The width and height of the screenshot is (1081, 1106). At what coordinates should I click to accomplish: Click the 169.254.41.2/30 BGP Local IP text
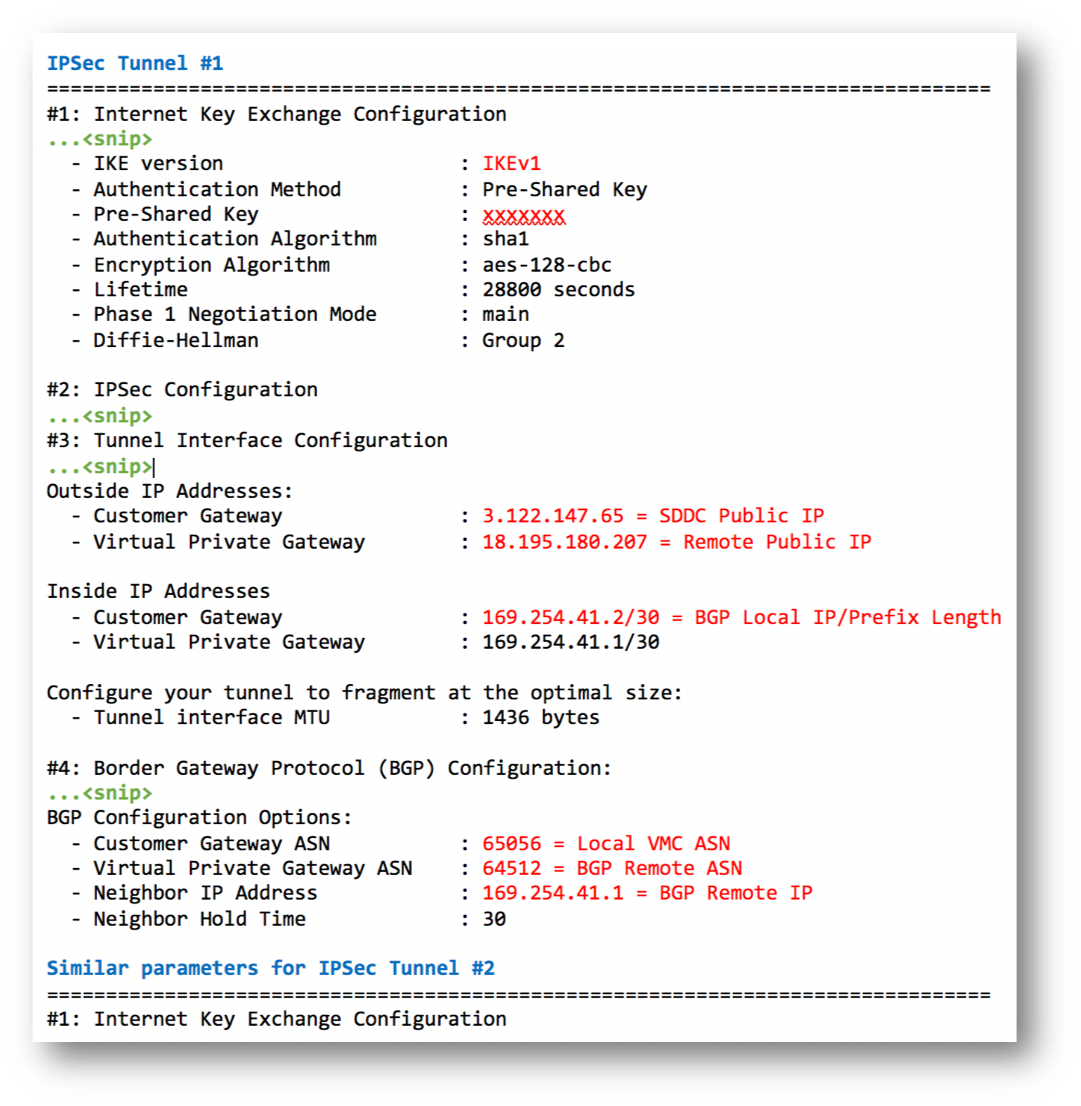741,617
